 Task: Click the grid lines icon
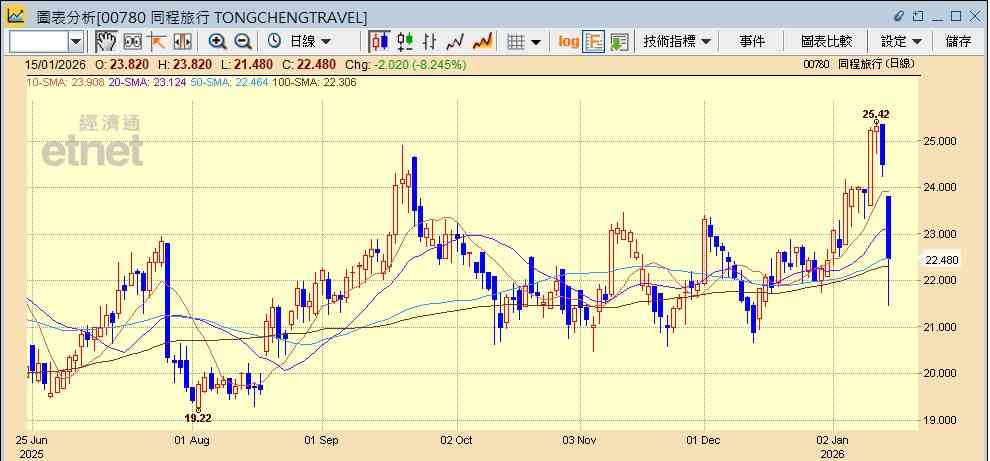tap(516, 42)
